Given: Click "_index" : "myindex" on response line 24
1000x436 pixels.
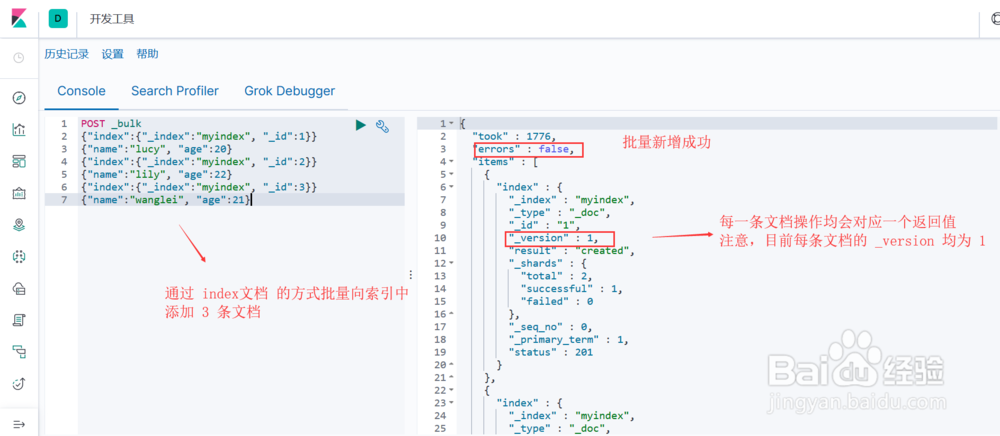Looking at the screenshot, I should [x=572, y=416].
